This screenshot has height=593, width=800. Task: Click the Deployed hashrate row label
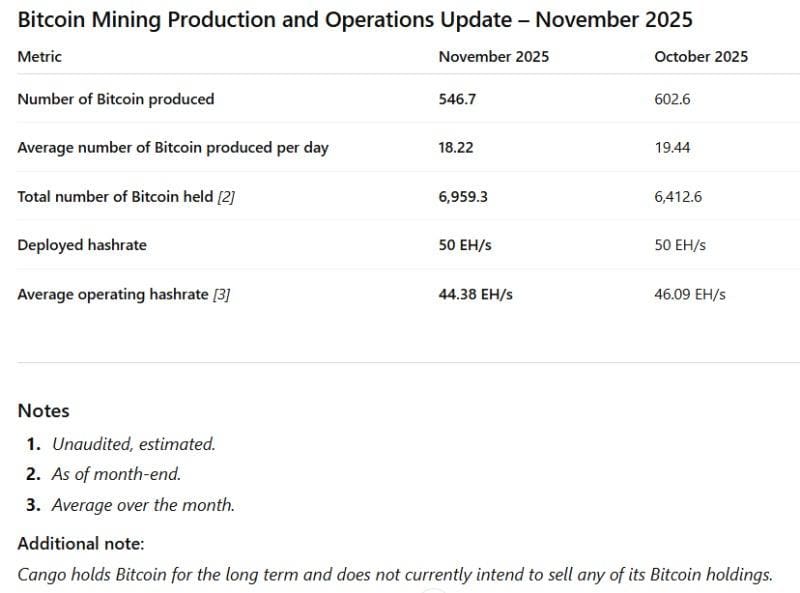click(81, 245)
